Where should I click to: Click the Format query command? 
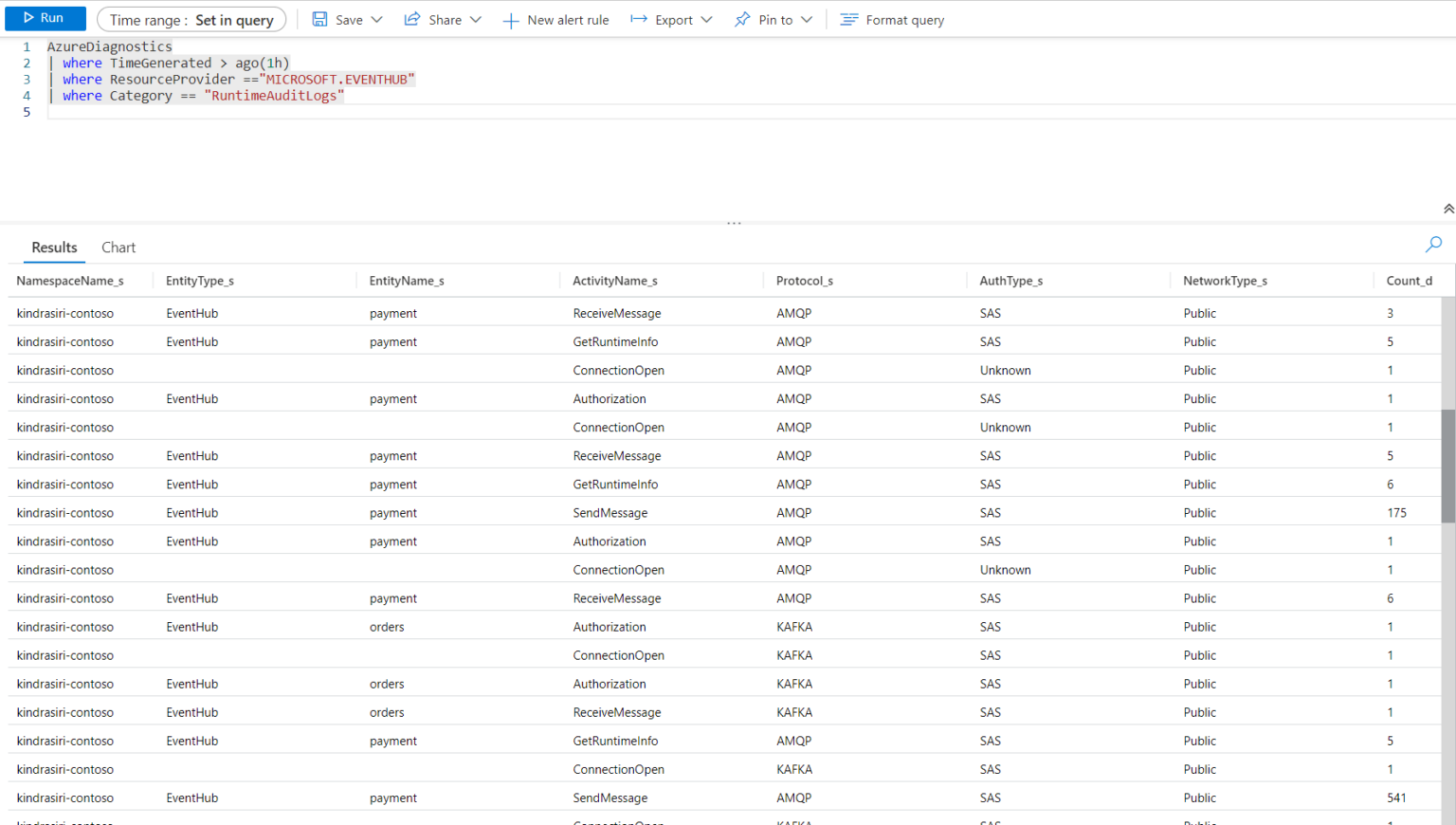[903, 19]
